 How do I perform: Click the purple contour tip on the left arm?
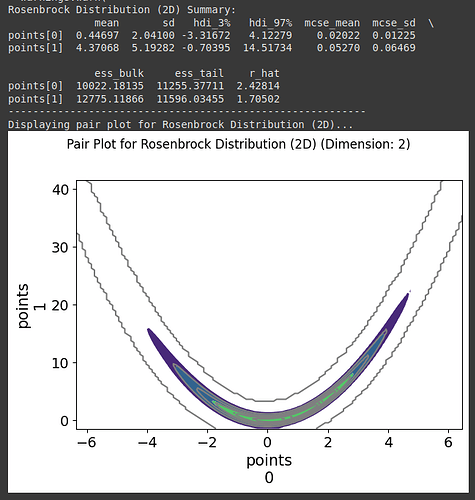(x=150, y=332)
